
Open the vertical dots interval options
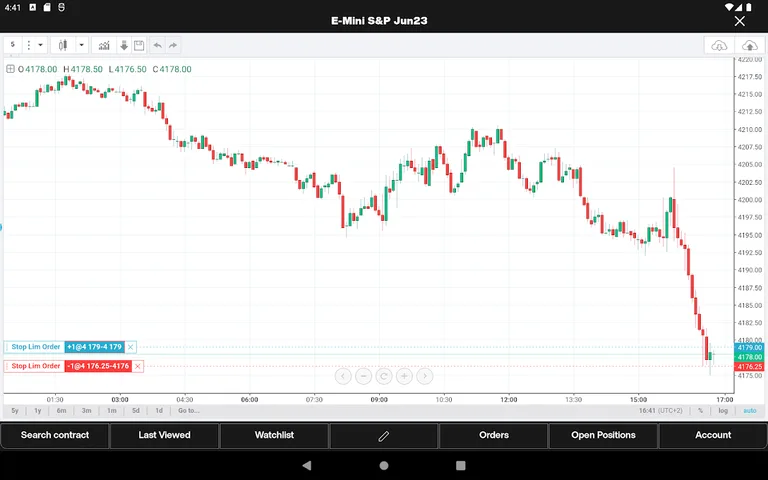[x=28, y=45]
